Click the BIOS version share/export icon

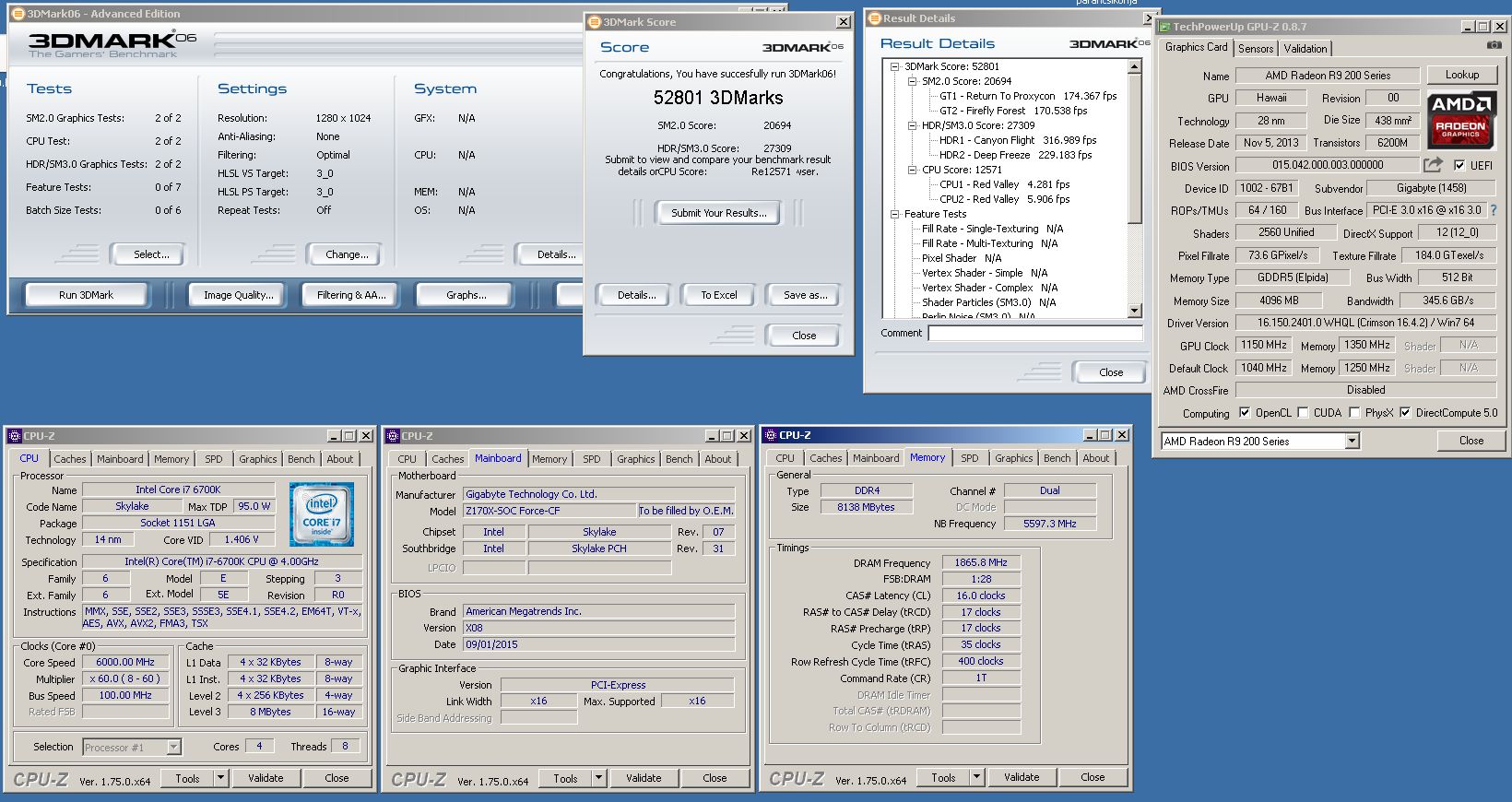[x=1433, y=165]
